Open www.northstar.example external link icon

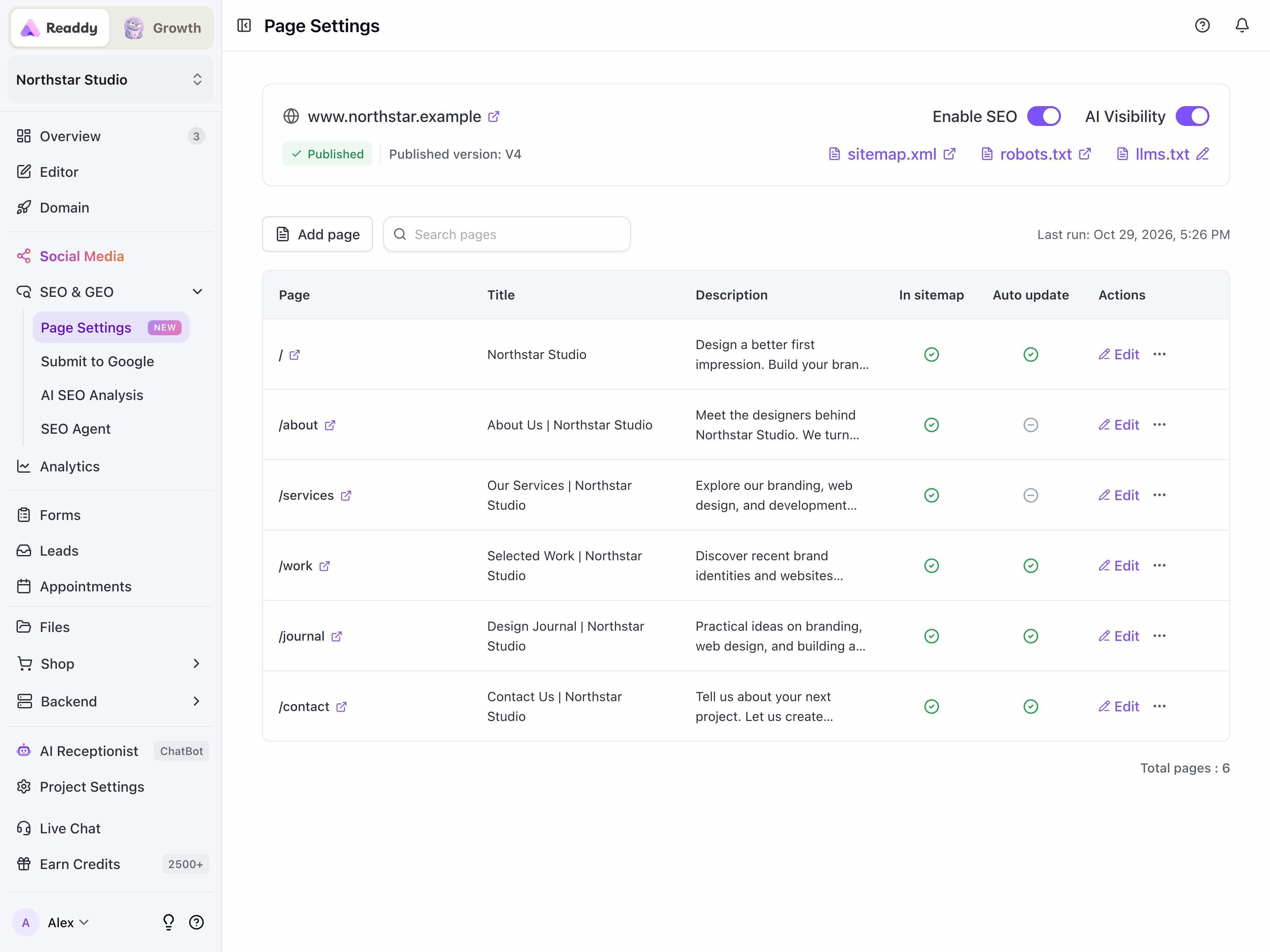pos(494,116)
